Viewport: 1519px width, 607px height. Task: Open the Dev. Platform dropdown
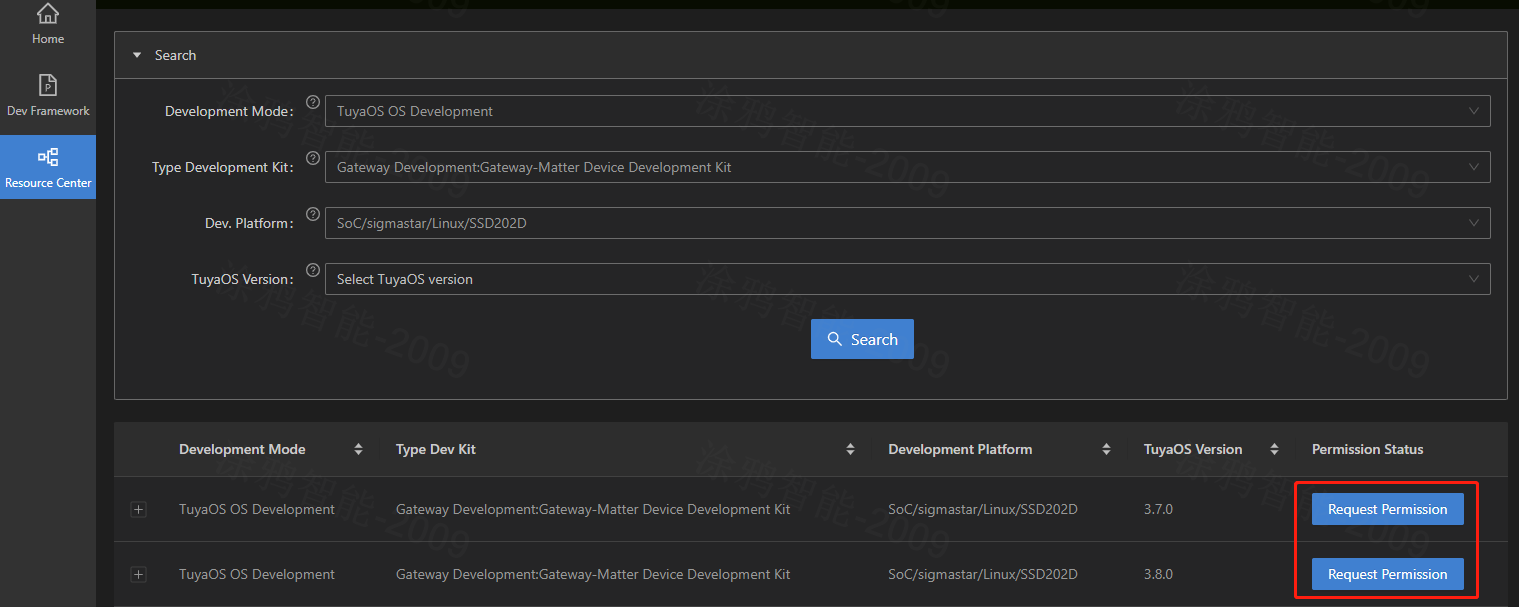pos(907,223)
